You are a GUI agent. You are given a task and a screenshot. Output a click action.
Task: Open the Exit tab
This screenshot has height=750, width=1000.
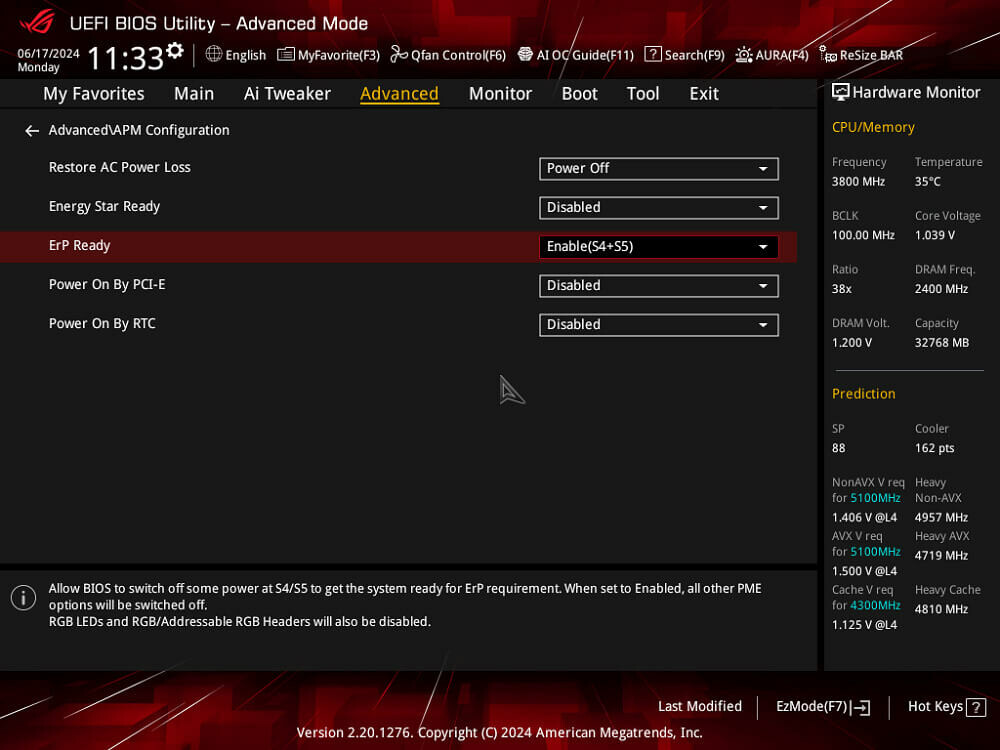[704, 94]
